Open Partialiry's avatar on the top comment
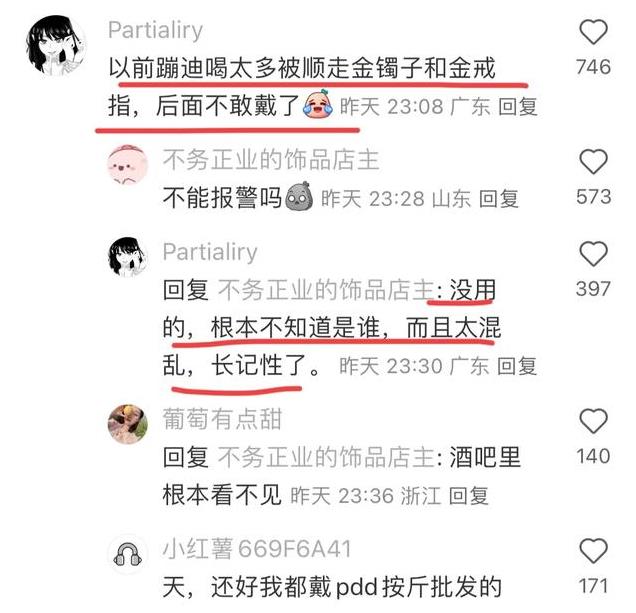This screenshot has width=636, height=613. pyautogui.click(x=56, y=46)
